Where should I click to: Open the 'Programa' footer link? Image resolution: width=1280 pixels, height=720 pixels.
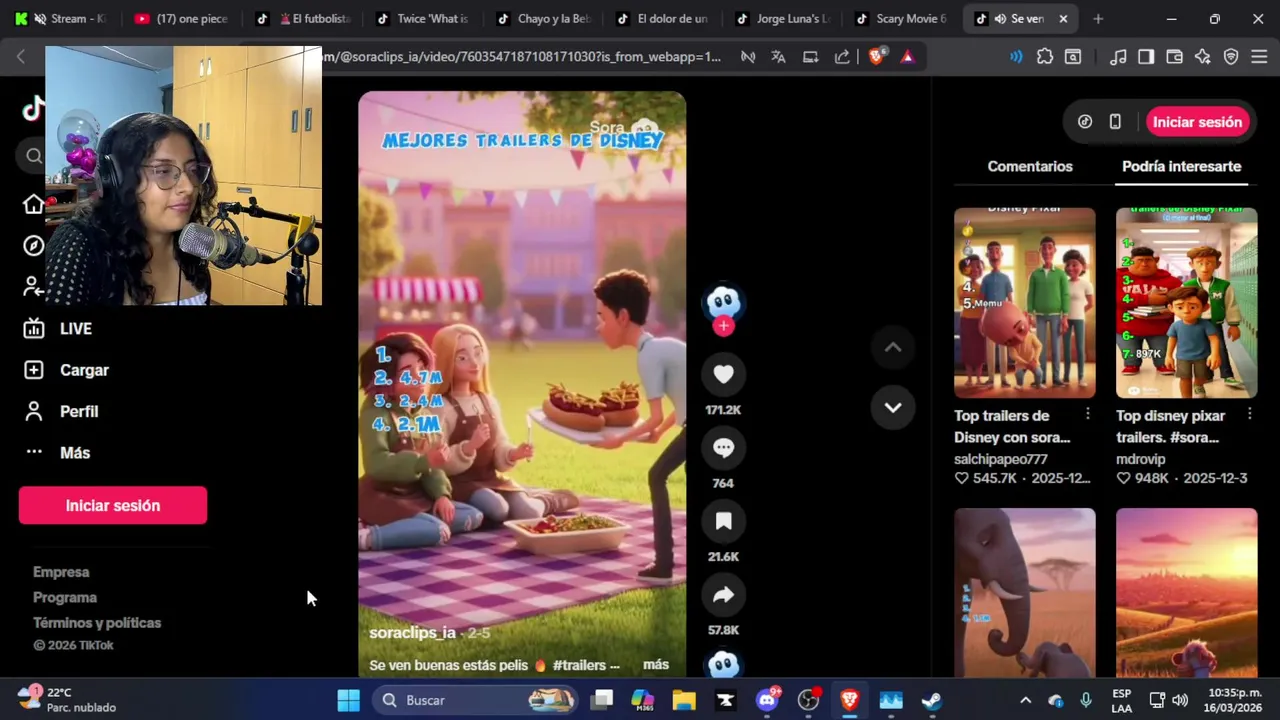click(x=65, y=598)
